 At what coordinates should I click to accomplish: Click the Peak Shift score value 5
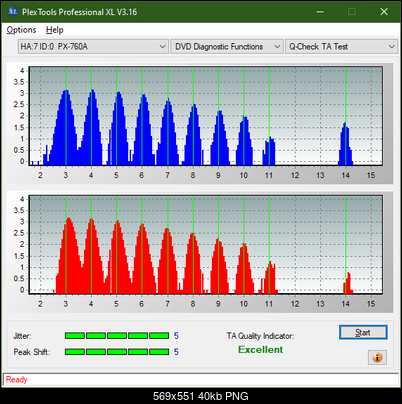[x=176, y=352]
